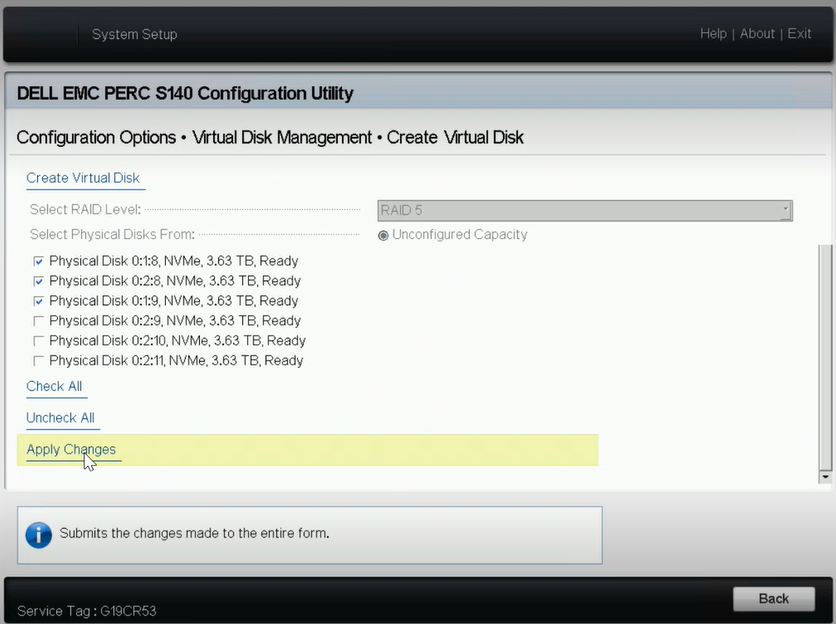This screenshot has width=836, height=624.
Task: Click the Apply Changes link
Action: (x=71, y=450)
